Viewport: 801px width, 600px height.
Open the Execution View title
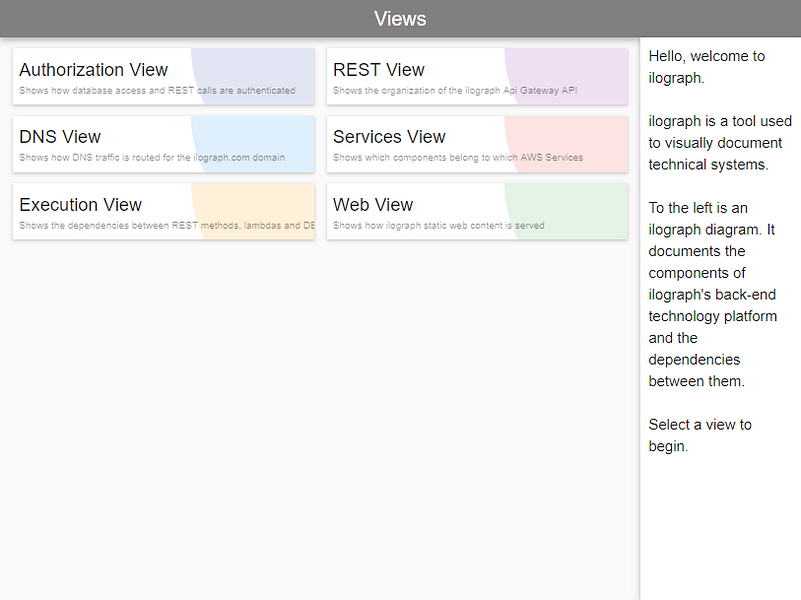click(x=80, y=205)
